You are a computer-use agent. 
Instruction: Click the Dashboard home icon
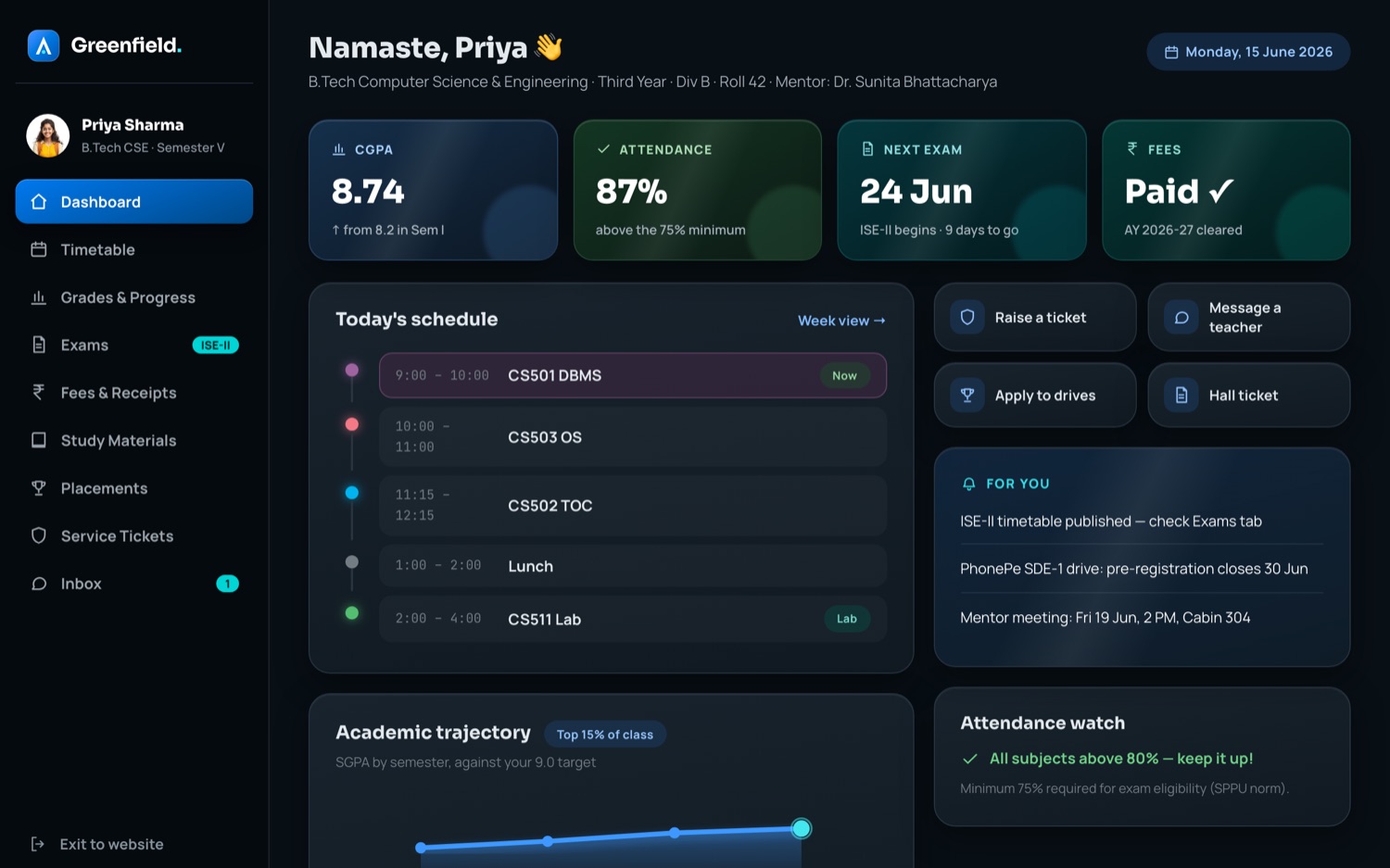(x=39, y=202)
